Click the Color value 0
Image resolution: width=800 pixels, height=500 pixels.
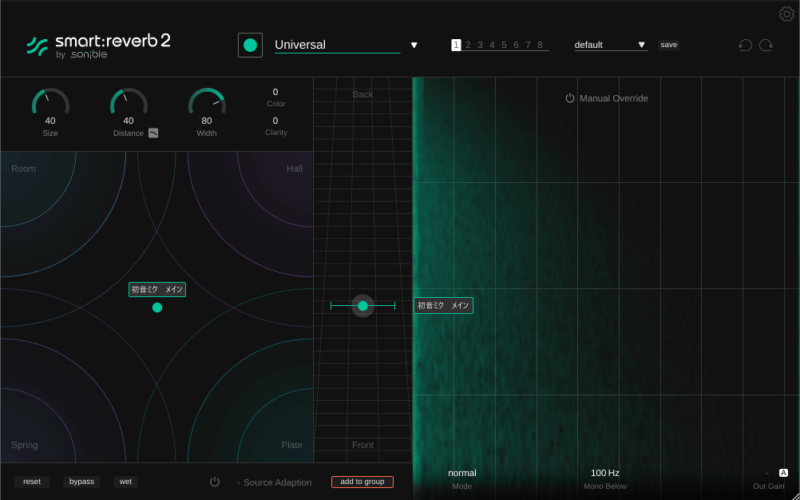[x=276, y=92]
